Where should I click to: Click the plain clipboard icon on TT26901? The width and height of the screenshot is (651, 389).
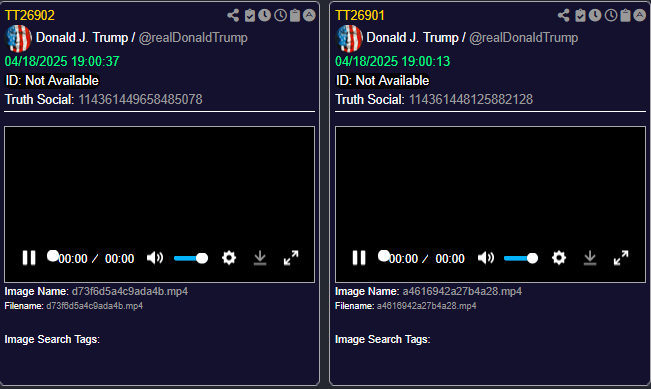[x=625, y=16]
